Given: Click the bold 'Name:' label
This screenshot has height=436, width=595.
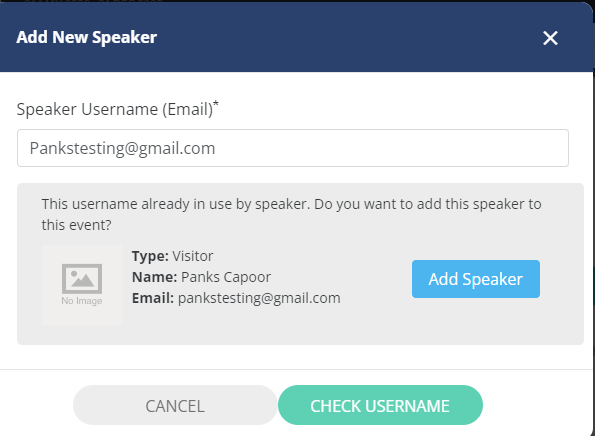Looking at the screenshot, I should [x=154, y=277].
